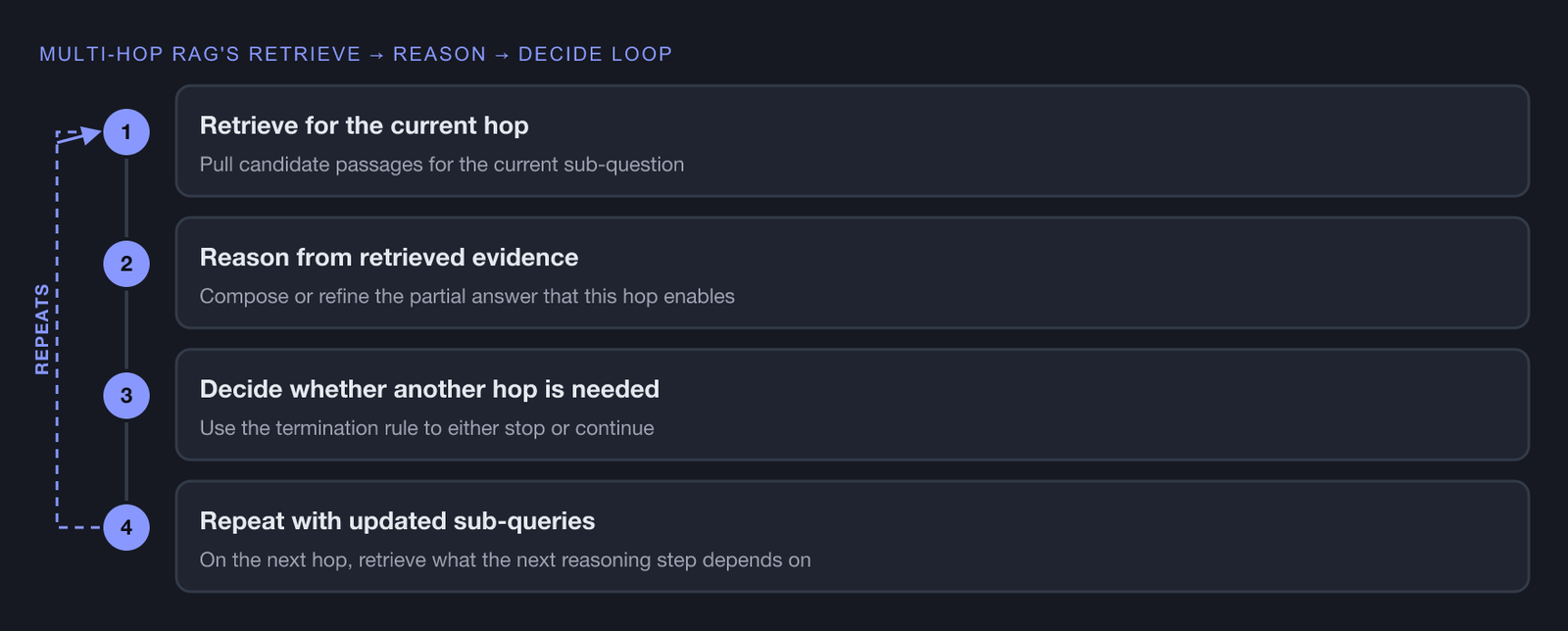Click 'Pull candidate passages' description text
The image size is (1568, 631).
pyautogui.click(x=442, y=165)
